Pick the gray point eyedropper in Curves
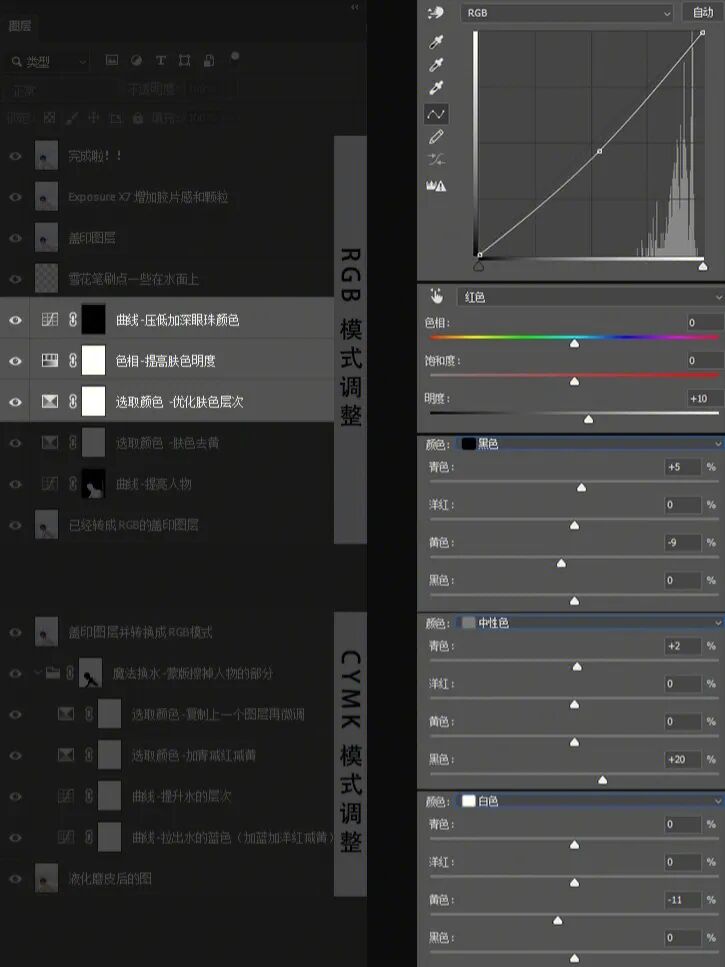725x967 pixels. coord(436,65)
